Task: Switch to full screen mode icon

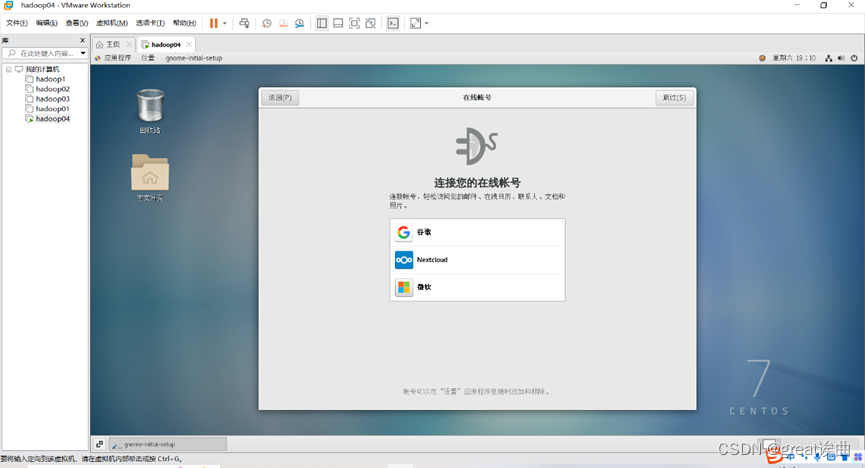Action: pyautogui.click(x=355, y=23)
